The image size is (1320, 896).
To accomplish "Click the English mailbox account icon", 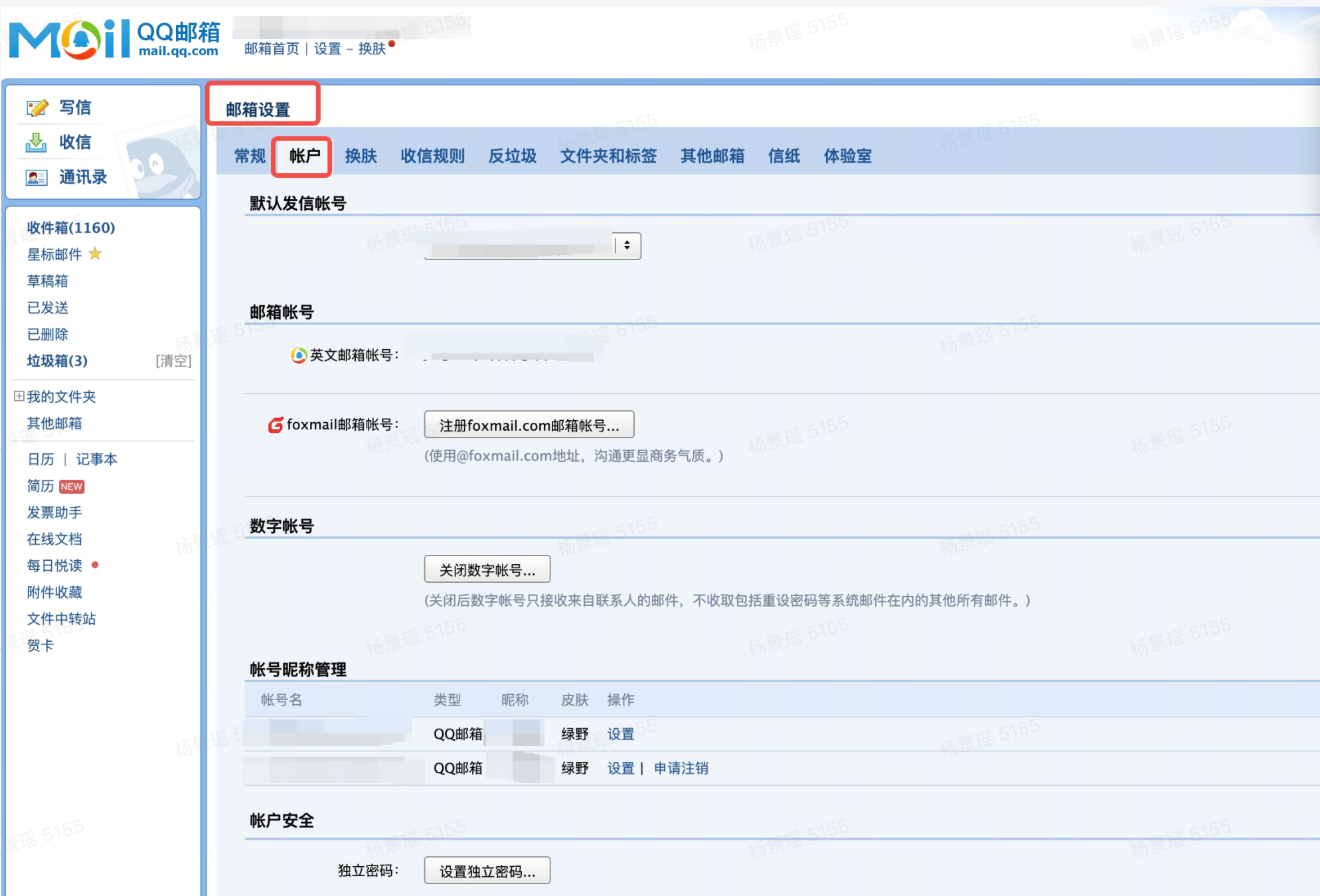I will (299, 355).
